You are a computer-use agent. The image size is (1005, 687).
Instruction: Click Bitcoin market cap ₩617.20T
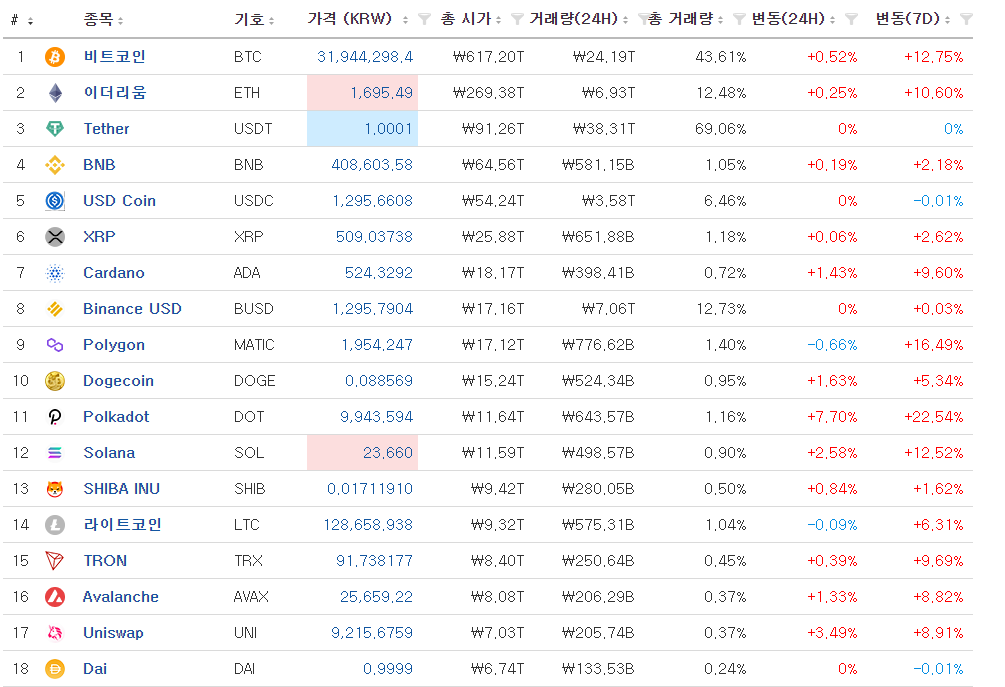click(488, 57)
